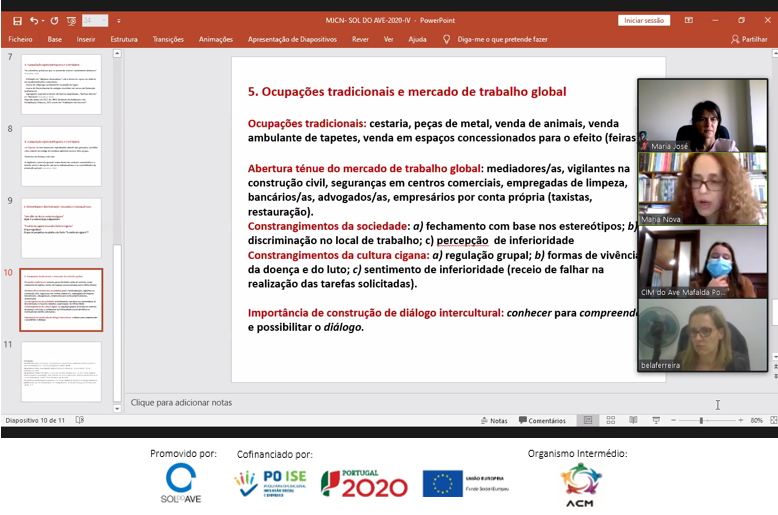Click the Sol do Ave logo

181,483
